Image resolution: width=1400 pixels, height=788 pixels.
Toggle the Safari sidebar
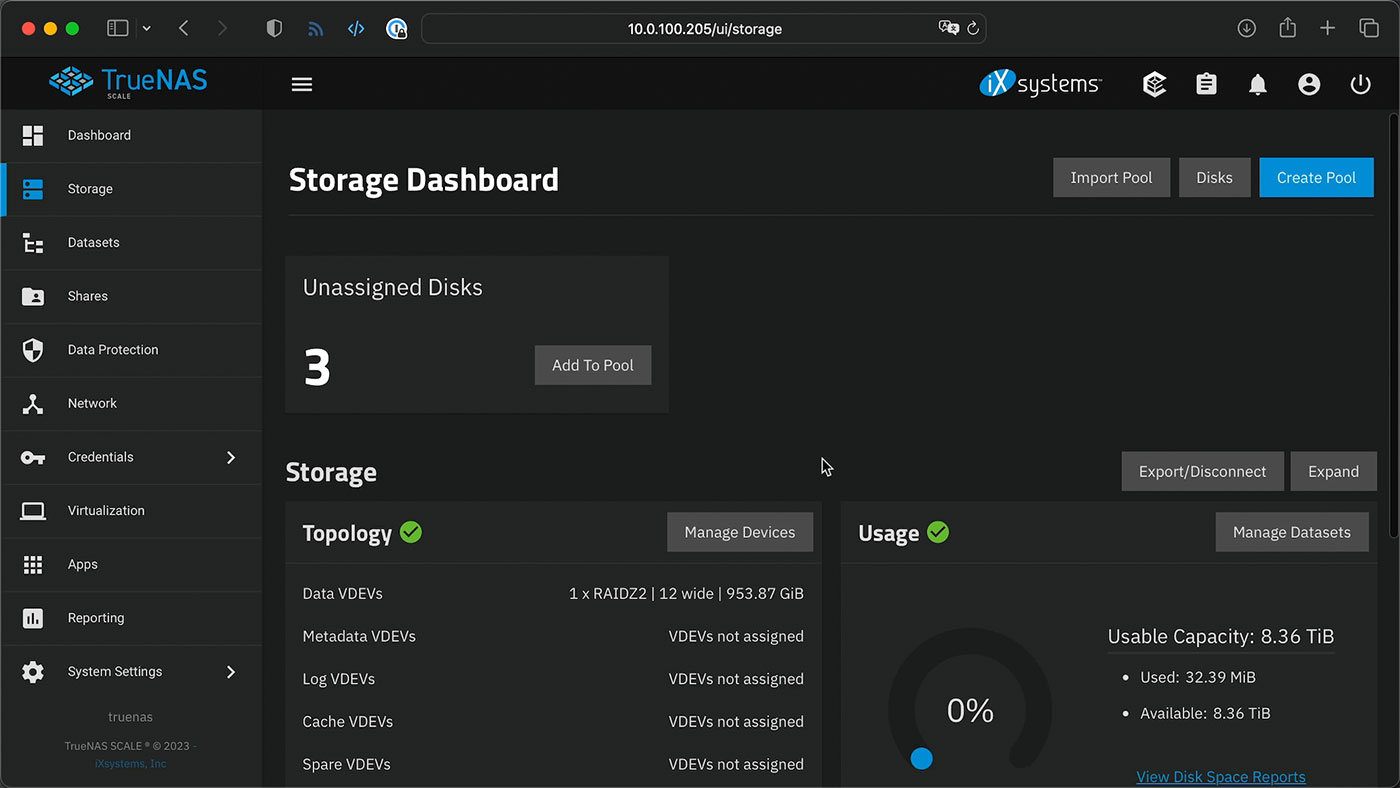pos(118,28)
